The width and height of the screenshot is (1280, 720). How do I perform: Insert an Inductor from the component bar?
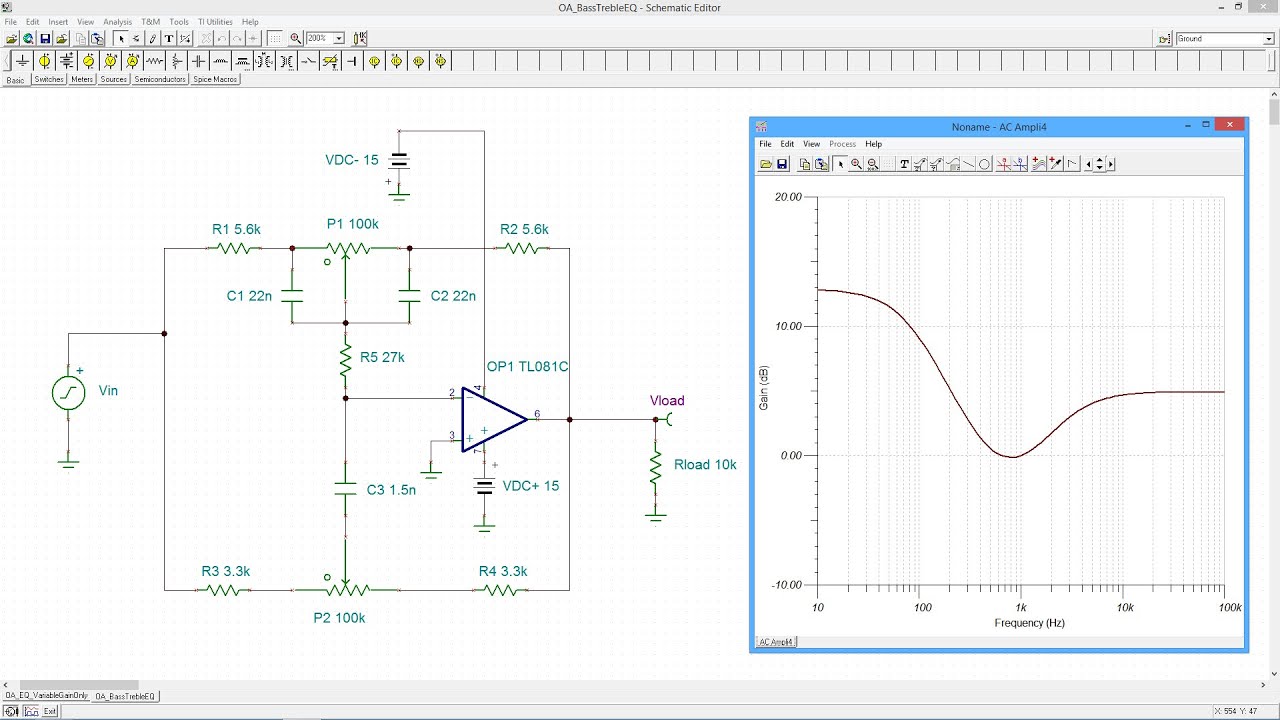(x=220, y=61)
